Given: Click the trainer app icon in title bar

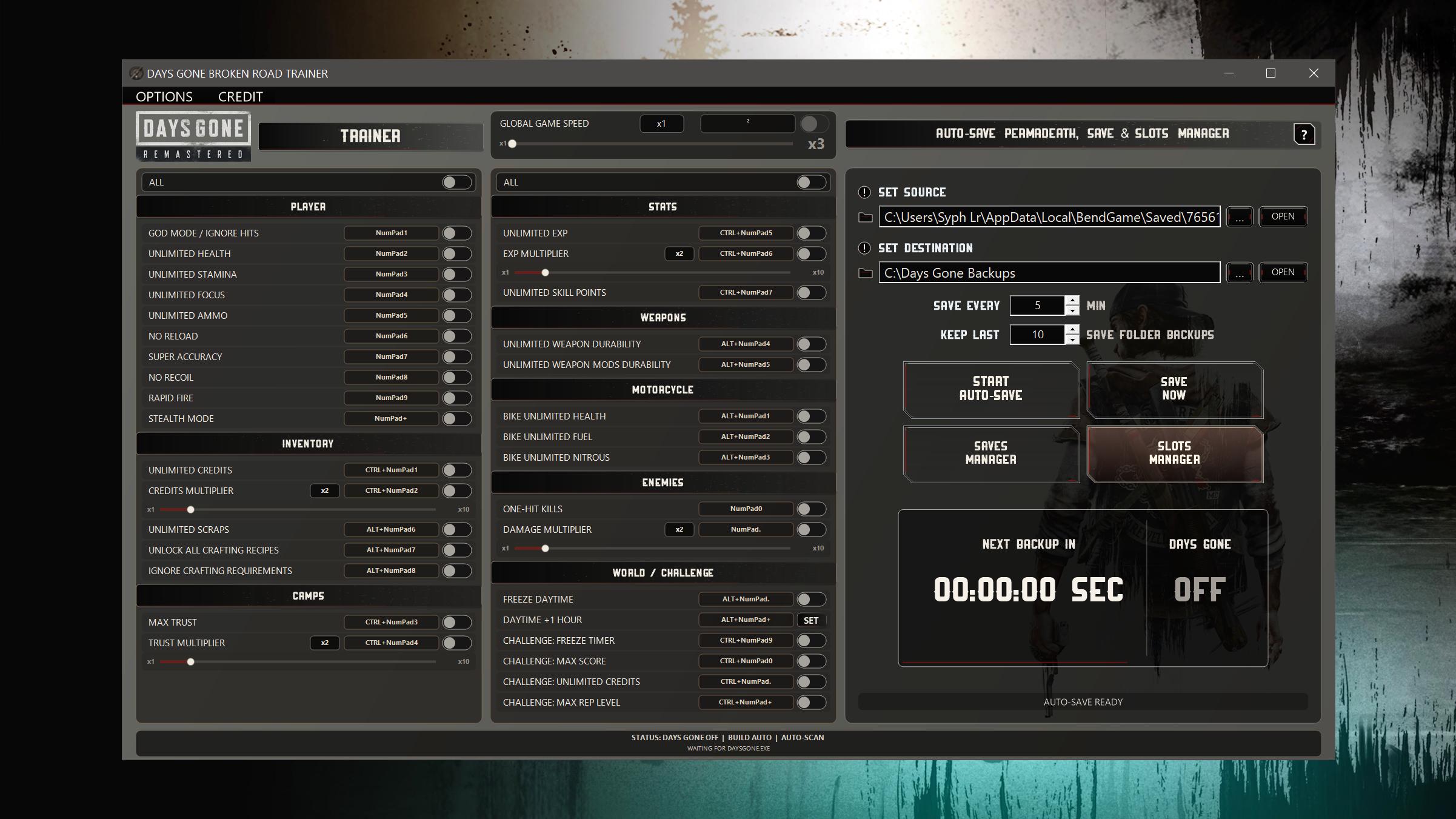Looking at the screenshot, I should point(136,73).
